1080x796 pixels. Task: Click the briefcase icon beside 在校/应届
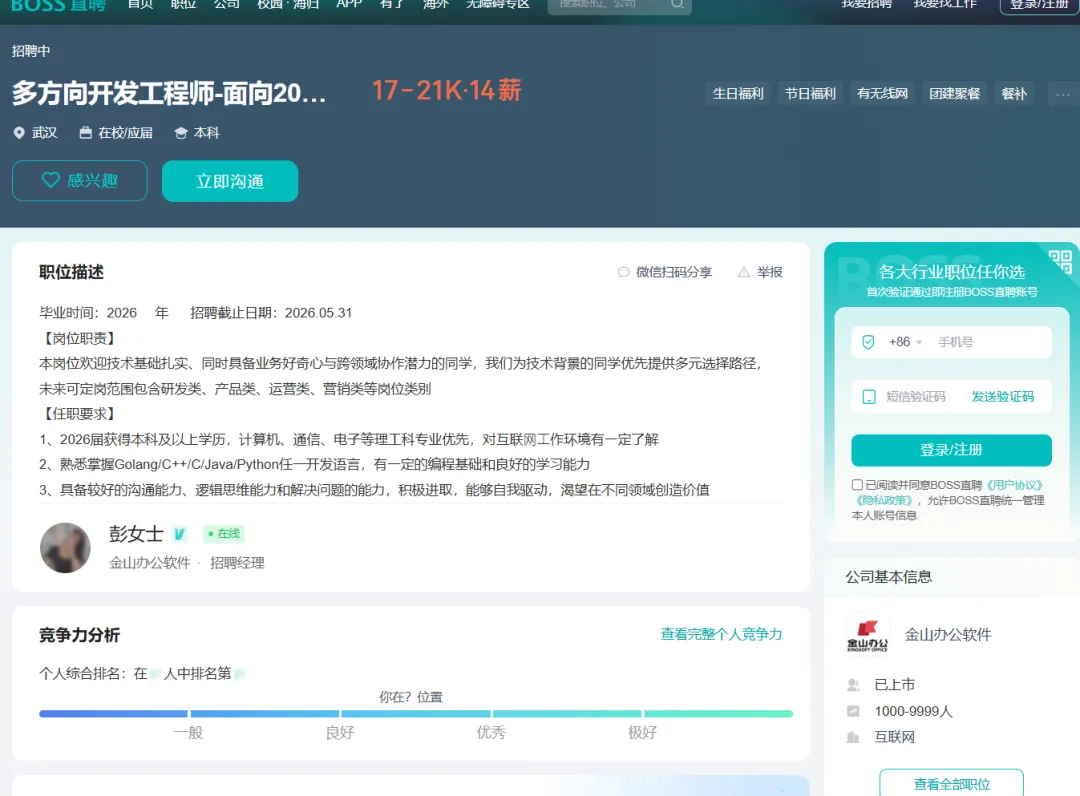(x=85, y=133)
